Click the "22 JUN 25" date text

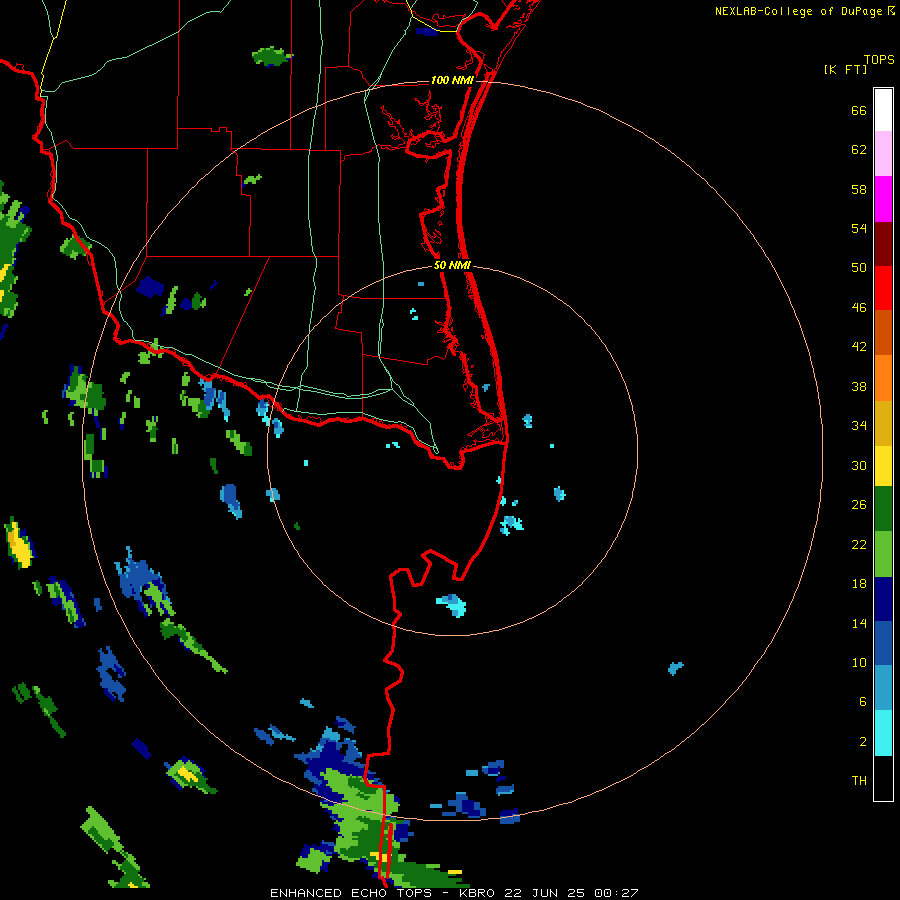pyautogui.click(x=546, y=893)
